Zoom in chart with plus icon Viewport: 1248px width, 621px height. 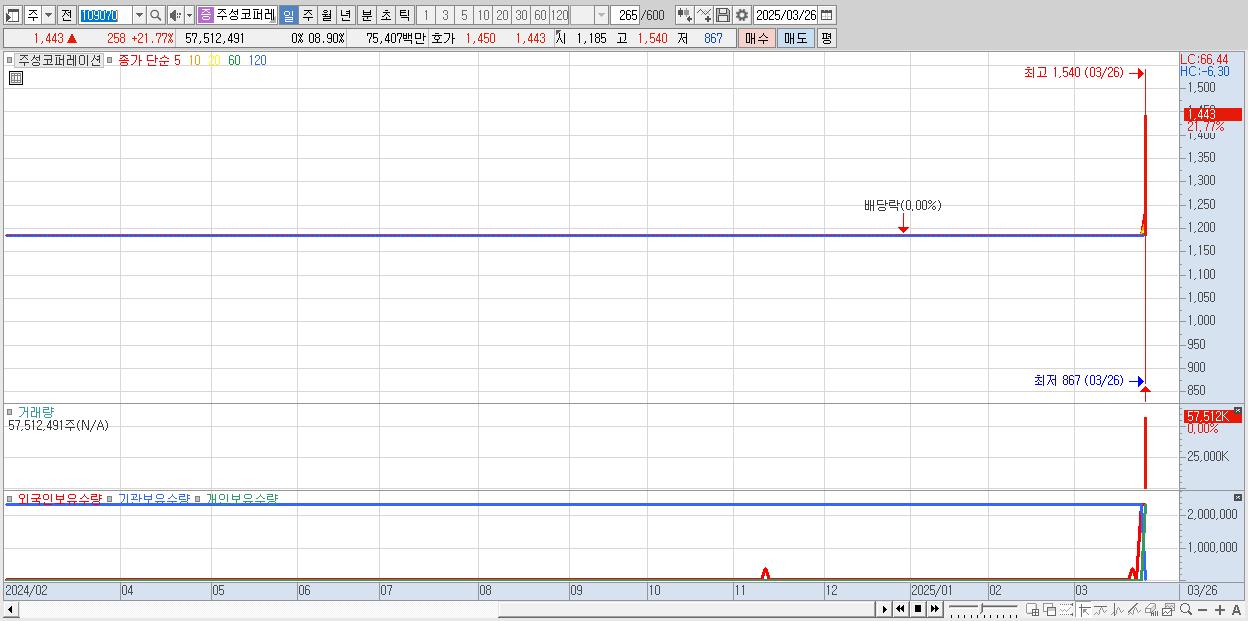(x=1219, y=609)
